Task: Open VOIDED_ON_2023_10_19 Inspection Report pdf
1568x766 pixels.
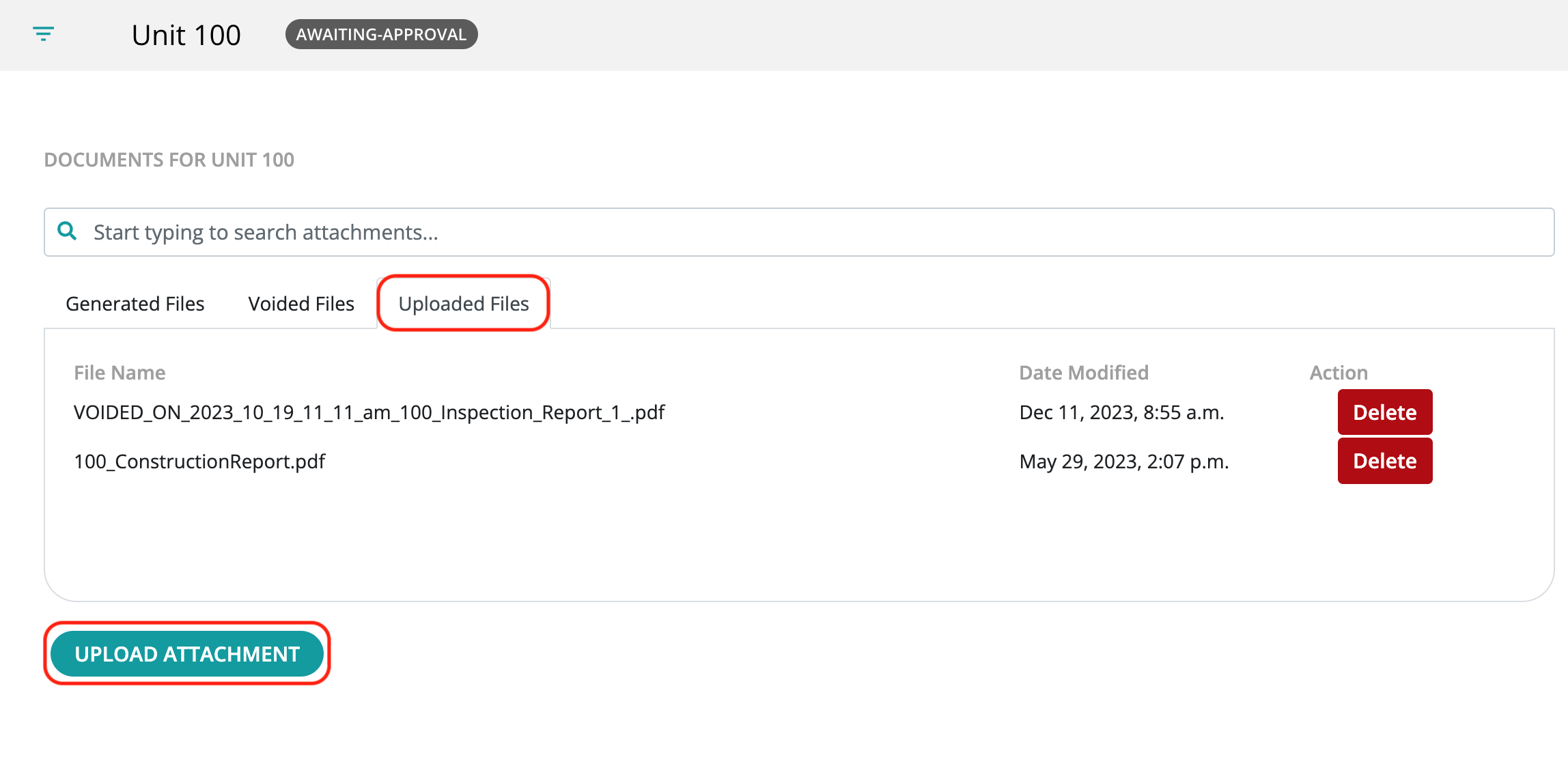Action: click(369, 412)
